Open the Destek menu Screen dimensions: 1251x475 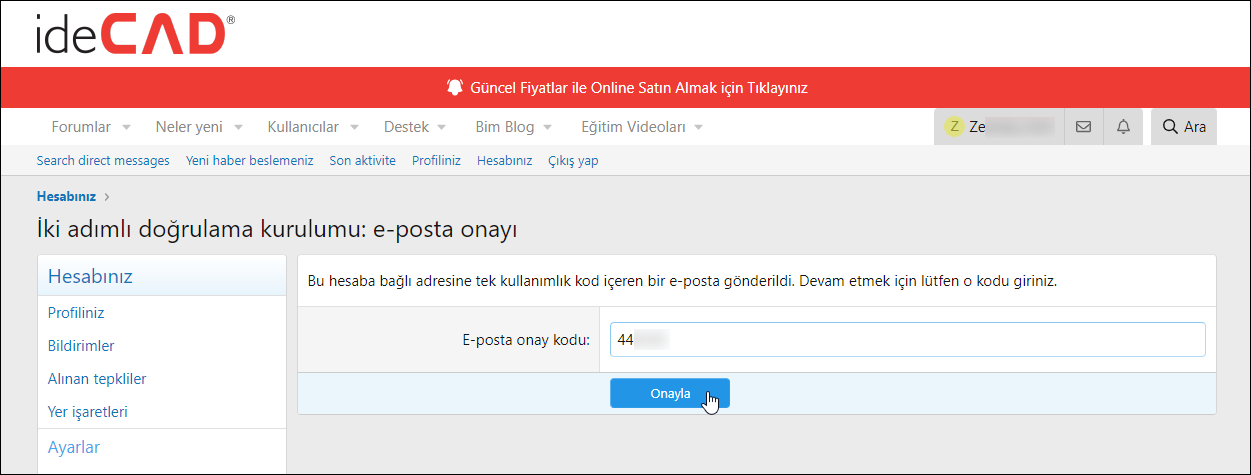pyautogui.click(x=406, y=127)
